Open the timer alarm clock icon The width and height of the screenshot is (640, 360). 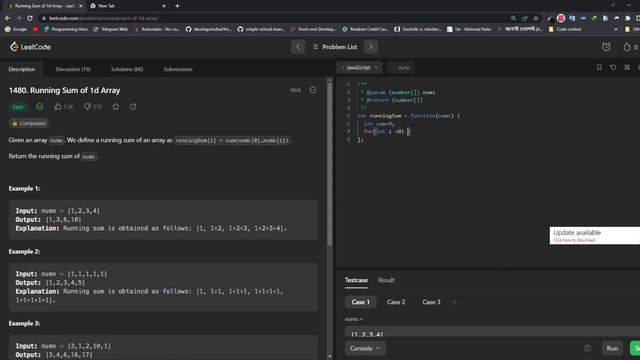pyautogui.click(x=606, y=47)
